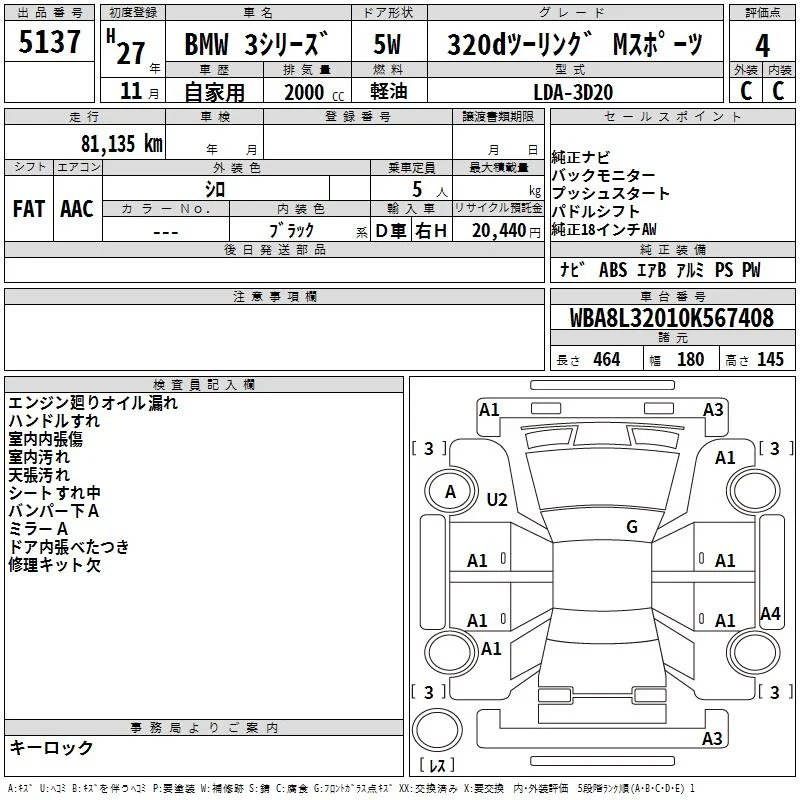
Task: Select the import type D車
Action: (391, 231)
